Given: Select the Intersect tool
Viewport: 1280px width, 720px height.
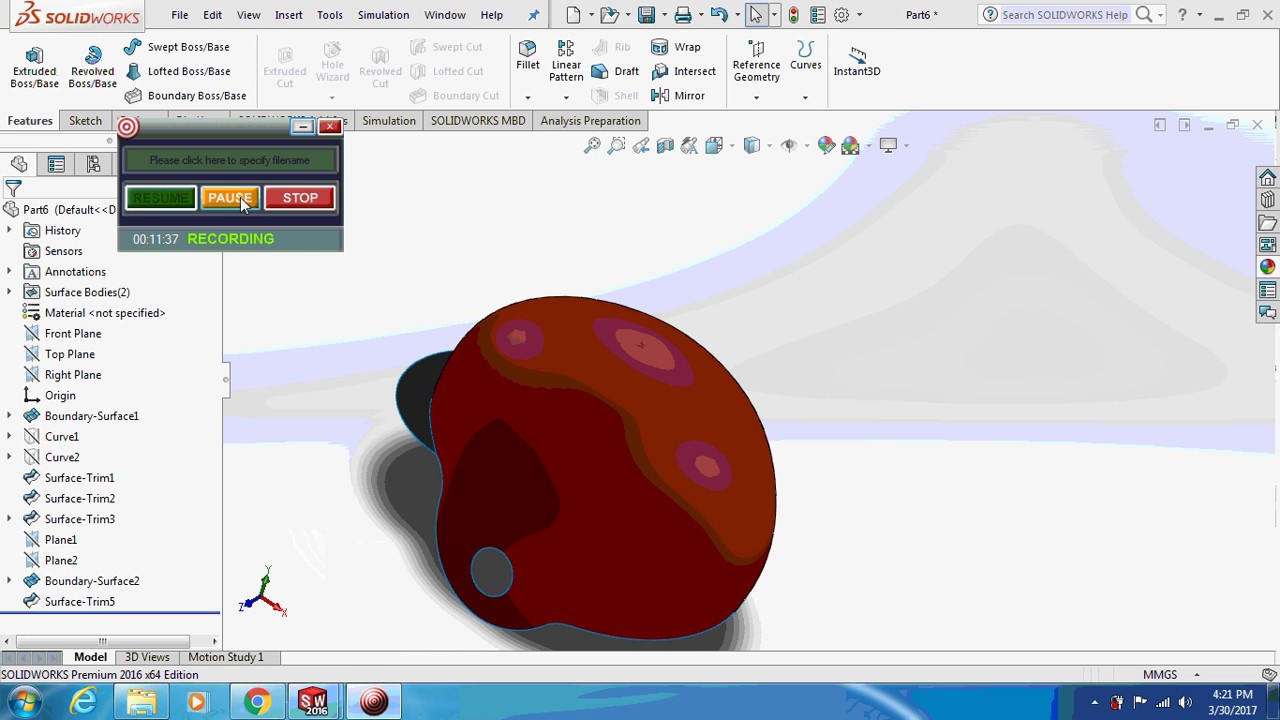Looking at the screenshot, I should click(x=683, y=71).
